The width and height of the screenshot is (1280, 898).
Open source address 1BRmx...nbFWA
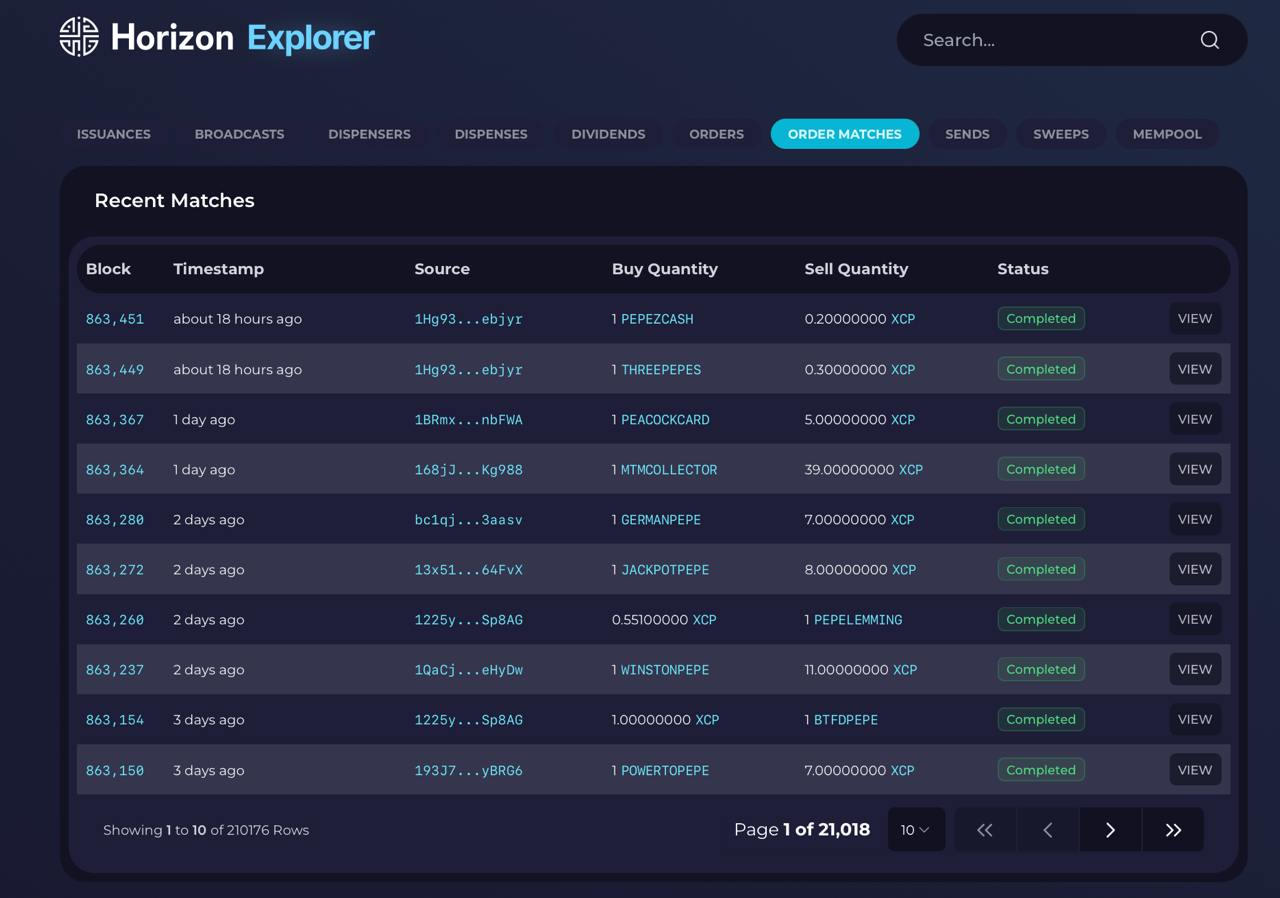click(x=469, y=419)
